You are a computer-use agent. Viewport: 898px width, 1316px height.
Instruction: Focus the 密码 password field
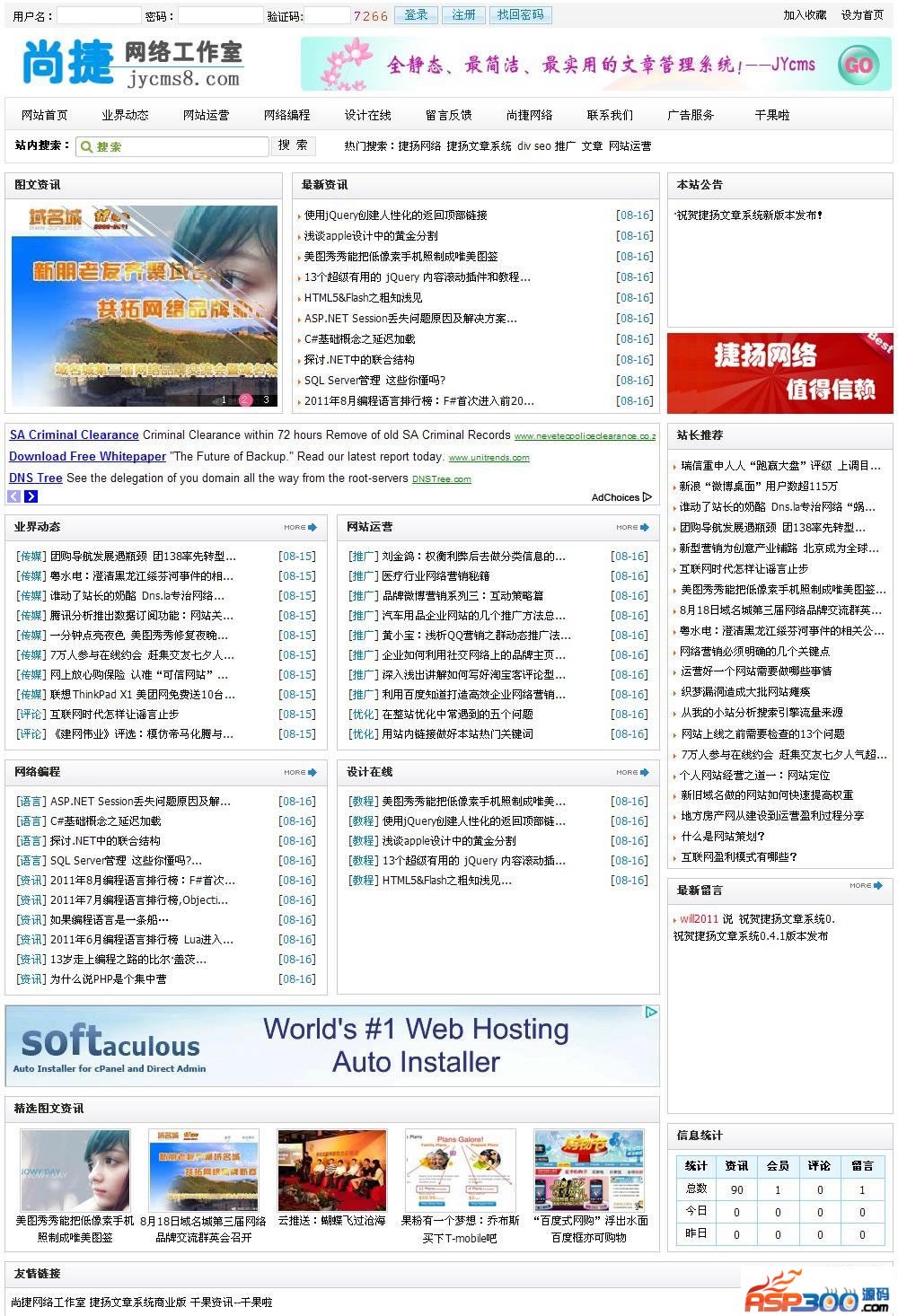(220, 15)
